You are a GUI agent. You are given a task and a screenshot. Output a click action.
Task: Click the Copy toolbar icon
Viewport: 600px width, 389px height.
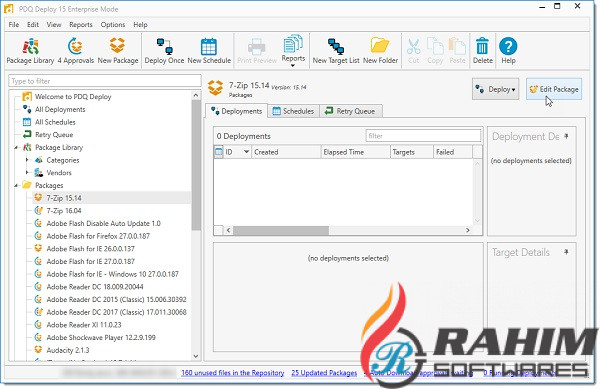(435, 51)
